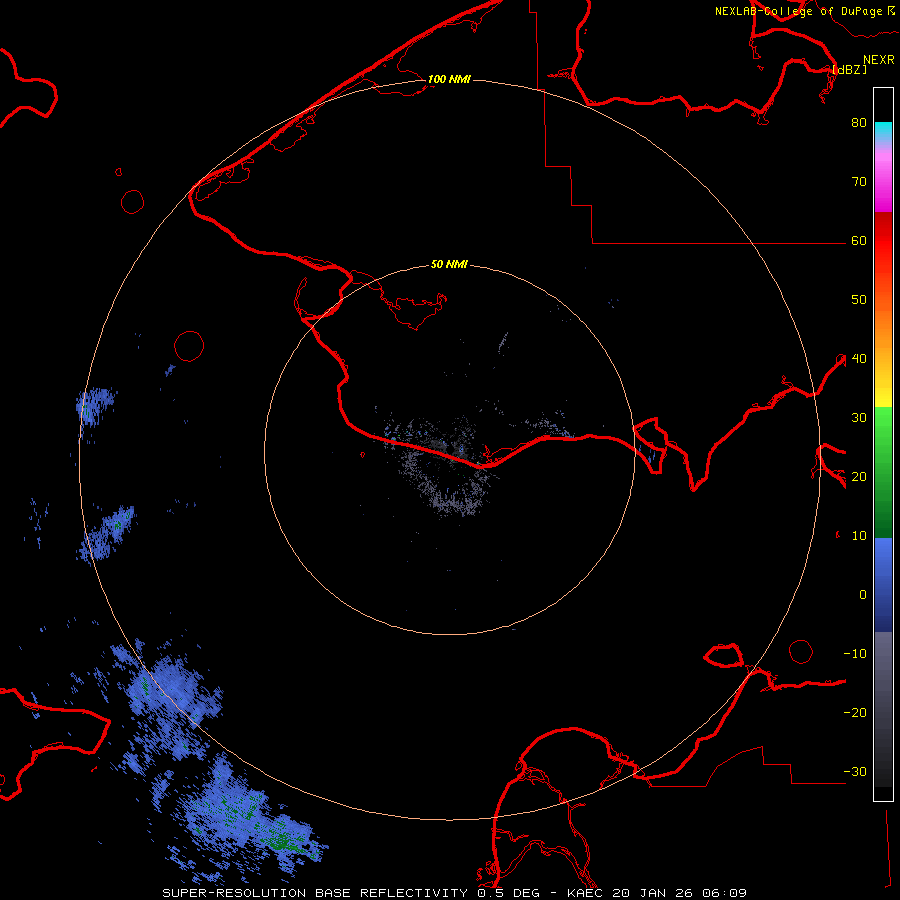Click the 60 dBZ scale value
900x900 pixels.
[x=859, y=241]
